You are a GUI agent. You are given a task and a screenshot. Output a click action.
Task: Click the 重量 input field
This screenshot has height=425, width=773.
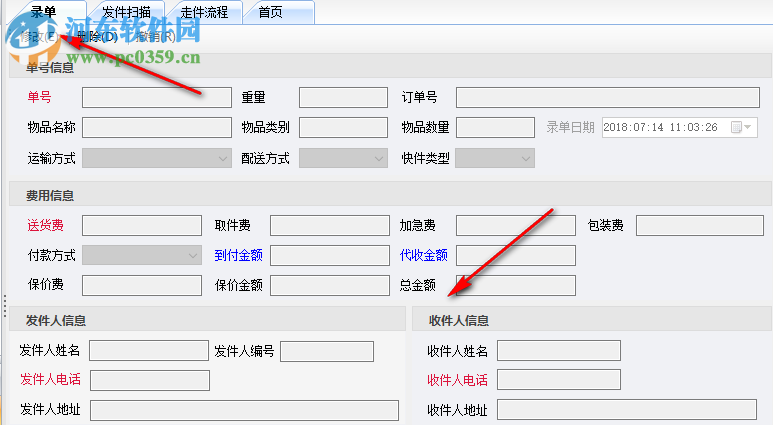pyautogui.click(x=343, y=98)
